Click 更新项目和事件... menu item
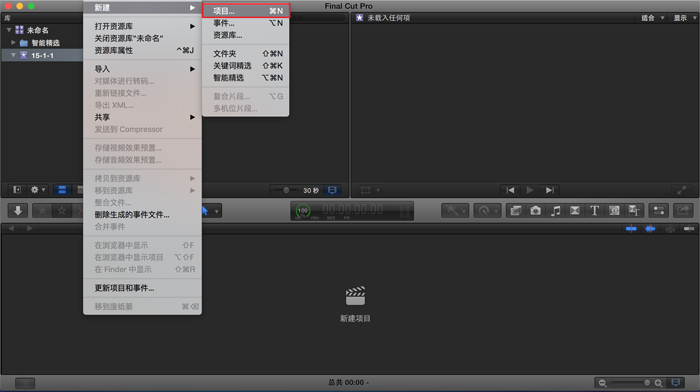The width and height of the screenshot is (700, 392). click(x=142, y=288)
